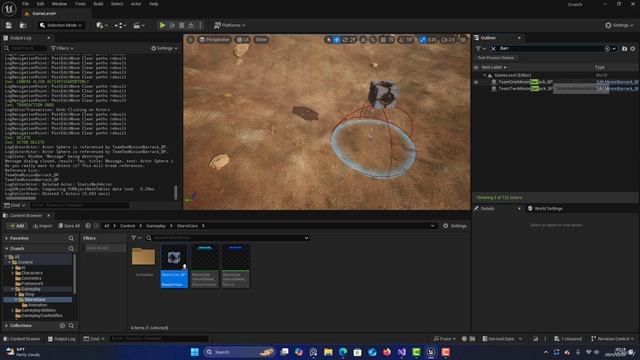Select the Output Log panel tab
This screenshot has width=640, height=360.
pyautogui.click(x=20, y=38)
